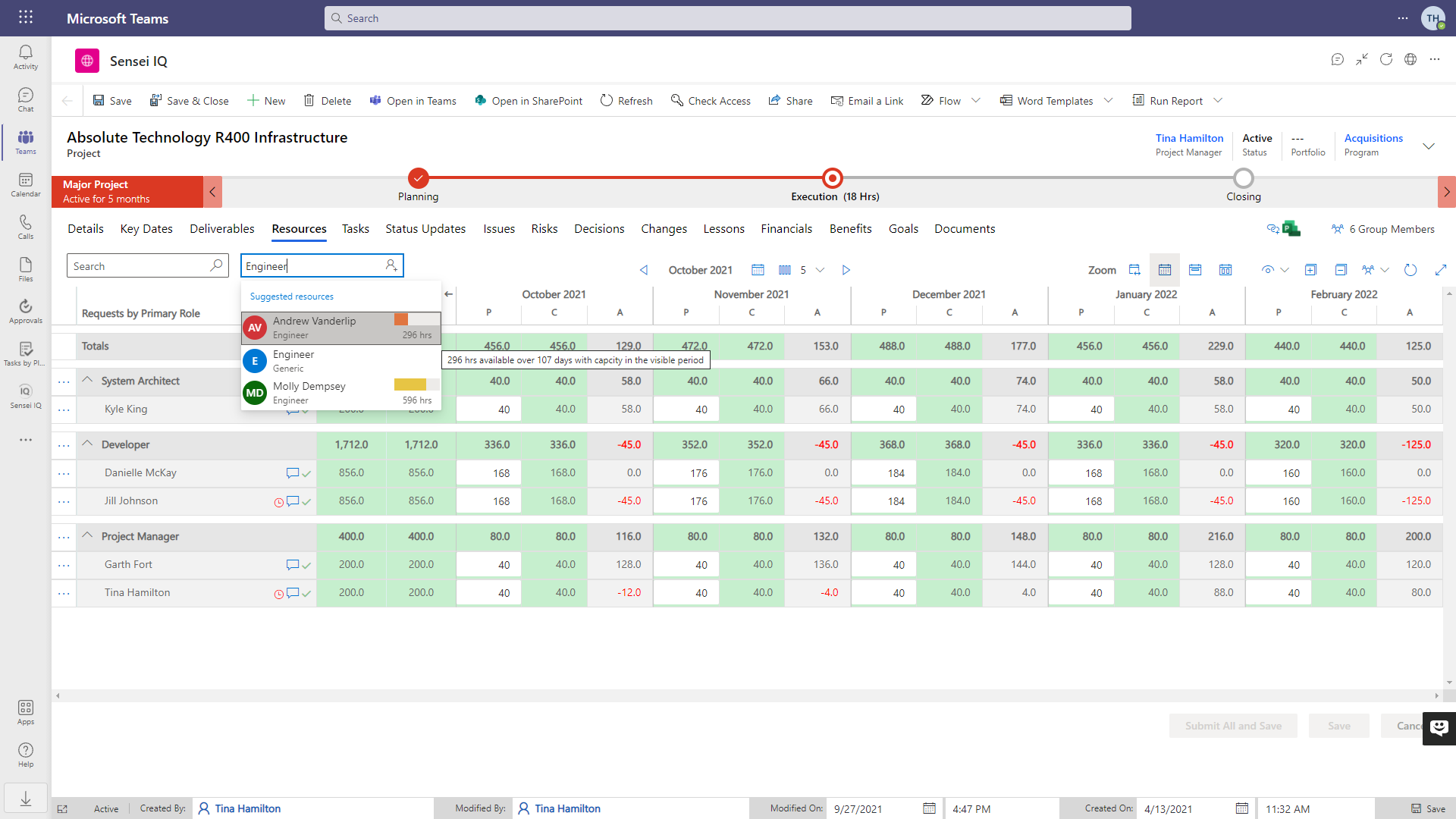
Task: Open Sensei IQ app in sidebar
Action: pos(26,396)
